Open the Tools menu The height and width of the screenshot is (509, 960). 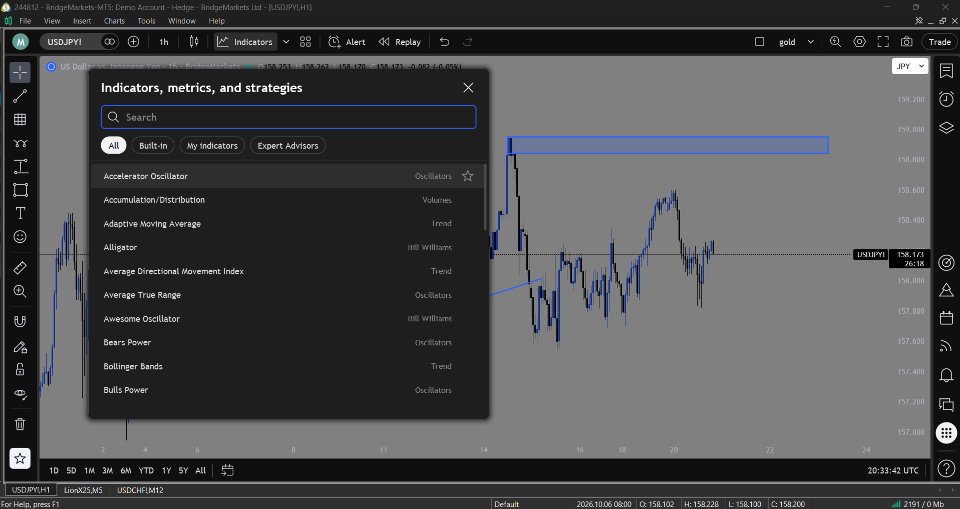pos(146,21)
